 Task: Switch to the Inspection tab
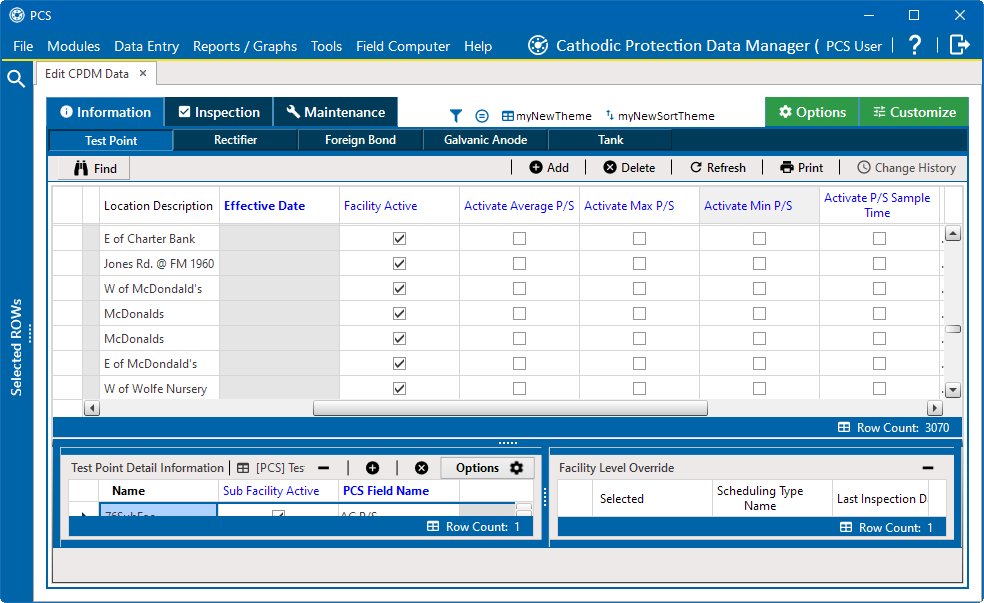point(219,112)
